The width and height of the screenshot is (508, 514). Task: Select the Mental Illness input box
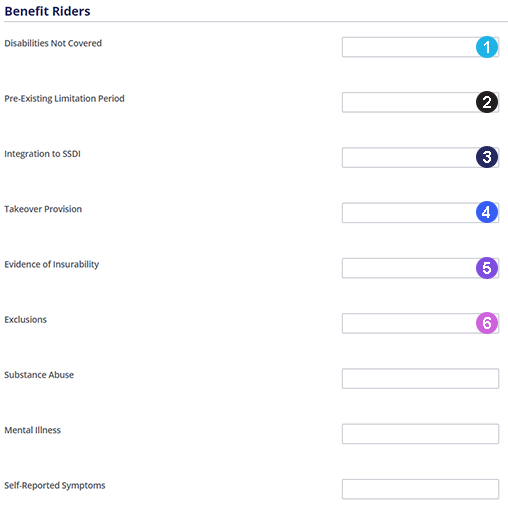420,434
